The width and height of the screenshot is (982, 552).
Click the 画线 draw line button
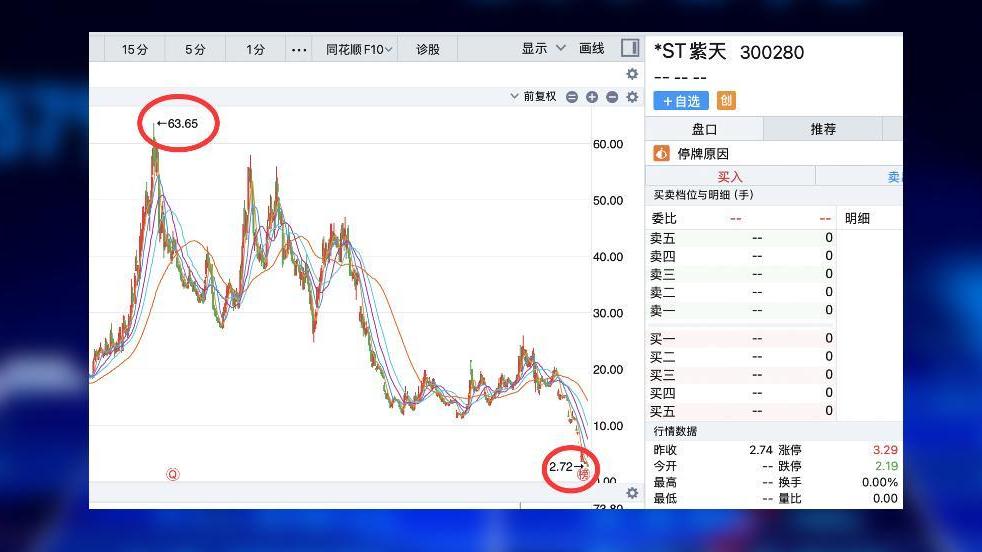coord(592,48)
